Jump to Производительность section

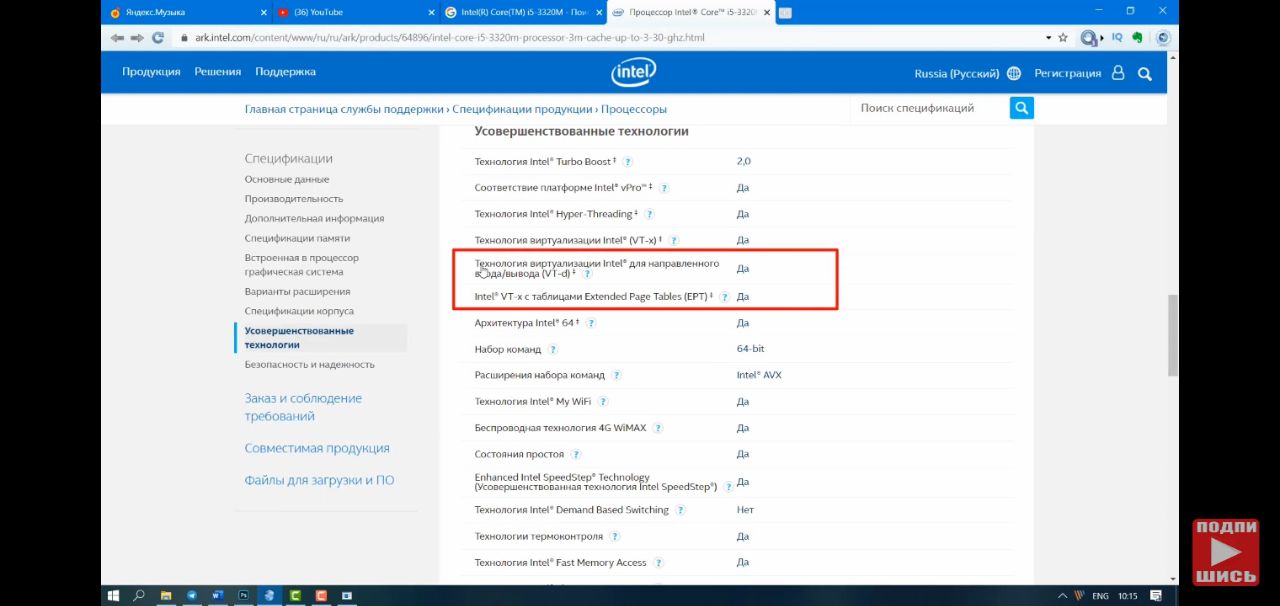294,199
